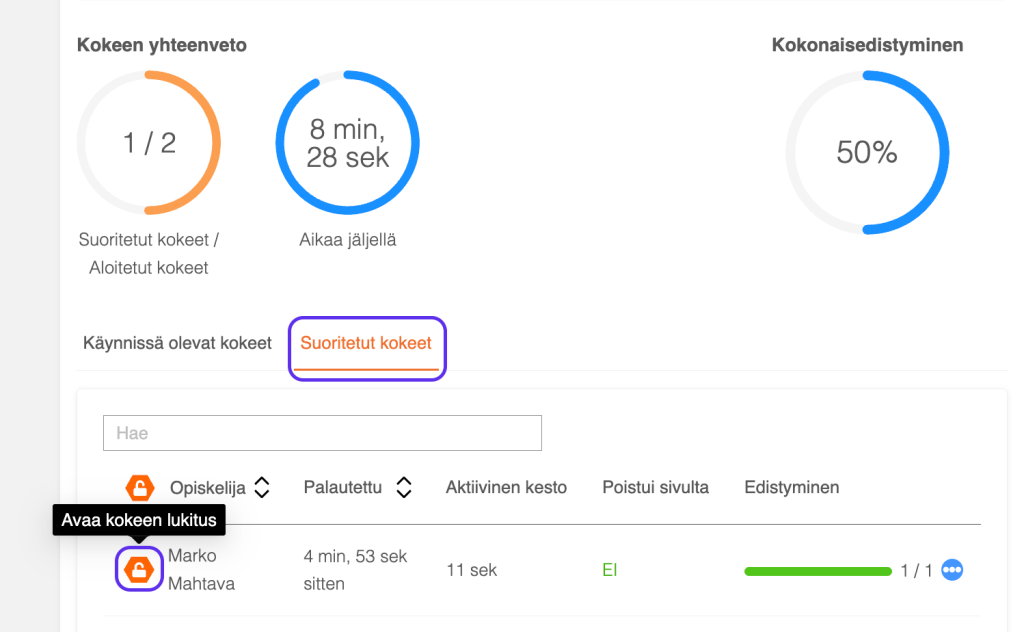Screen dimensions: 1024x632
Task: Click the Hae search field
Action: (322, 433)
